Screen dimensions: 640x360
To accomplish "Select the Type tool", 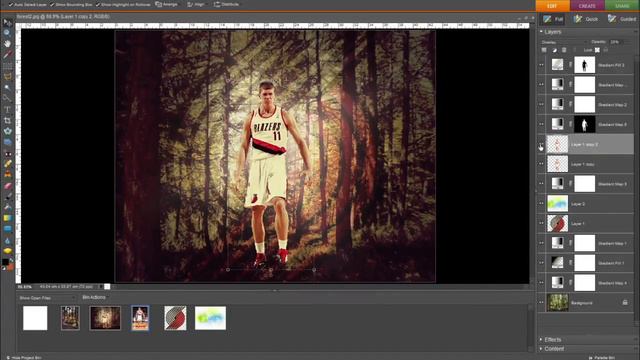I will tap(7, 109).
